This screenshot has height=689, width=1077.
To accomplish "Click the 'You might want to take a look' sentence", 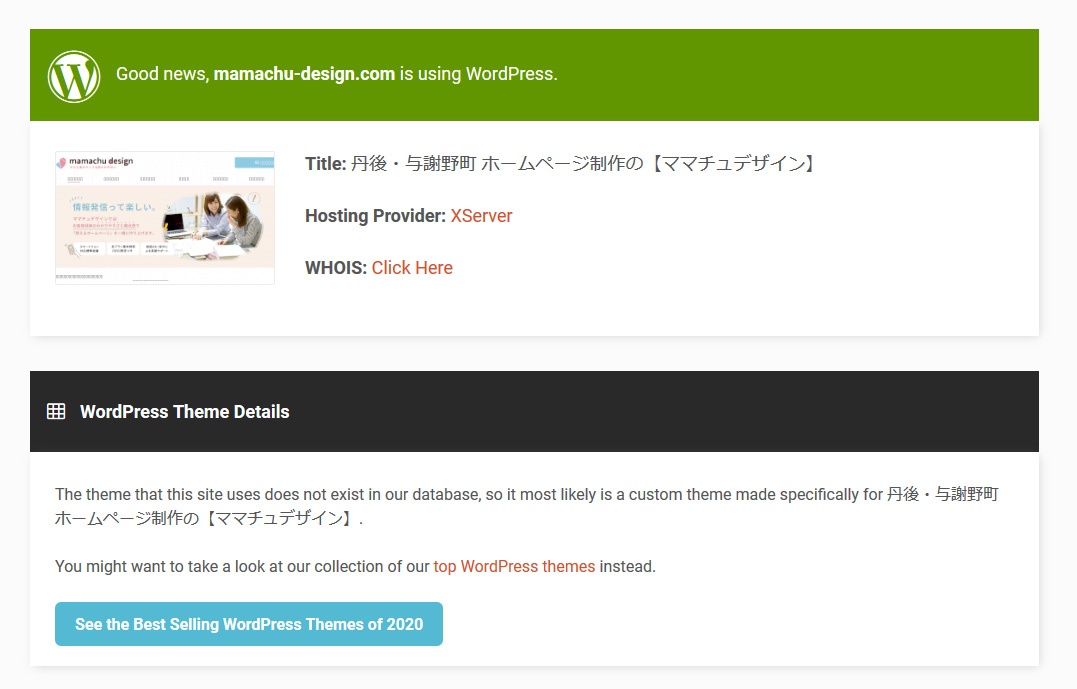I will (x=355, y=567).
